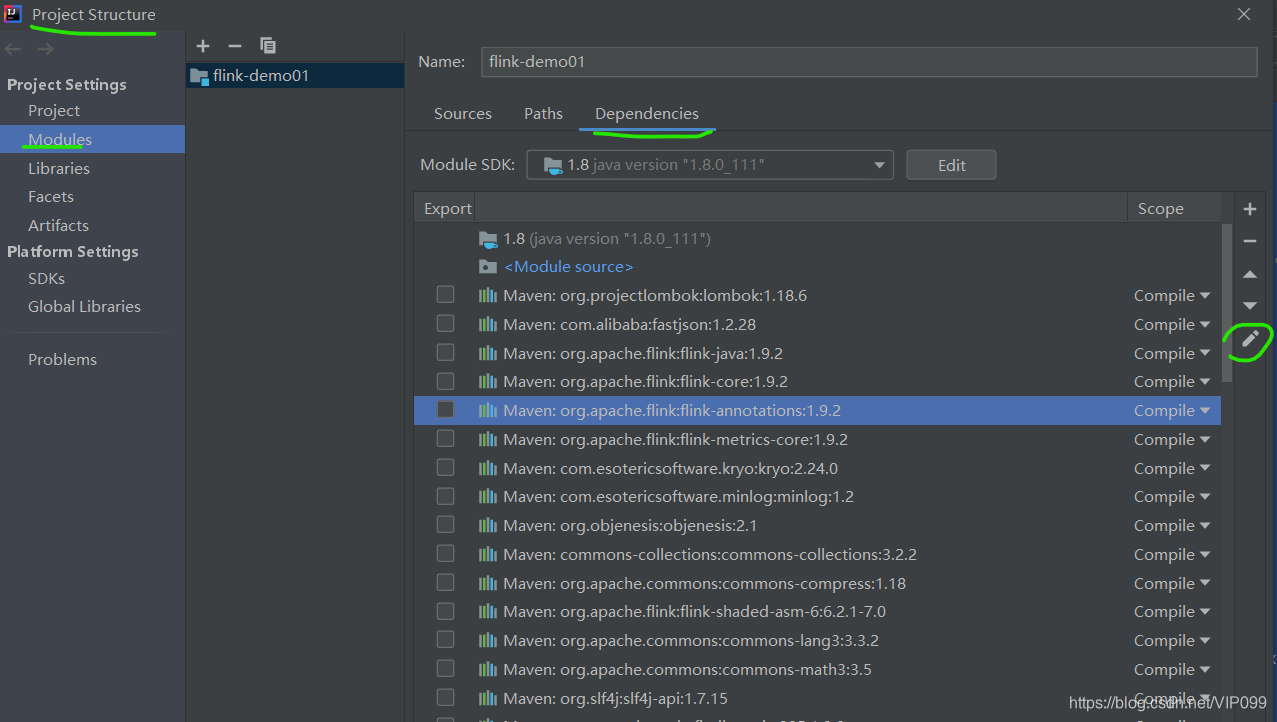Switch to the Sources tab
The image size is (1277, 722).
463,113
